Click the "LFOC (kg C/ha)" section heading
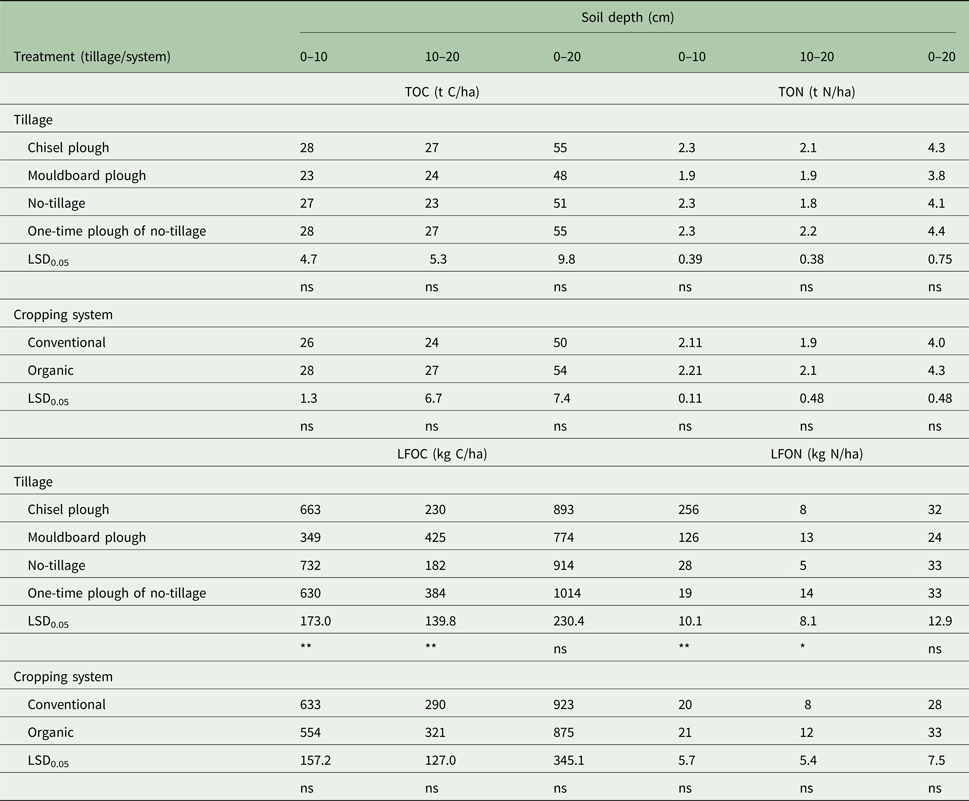Screen dimensions: 969x801 click(436, 454)
